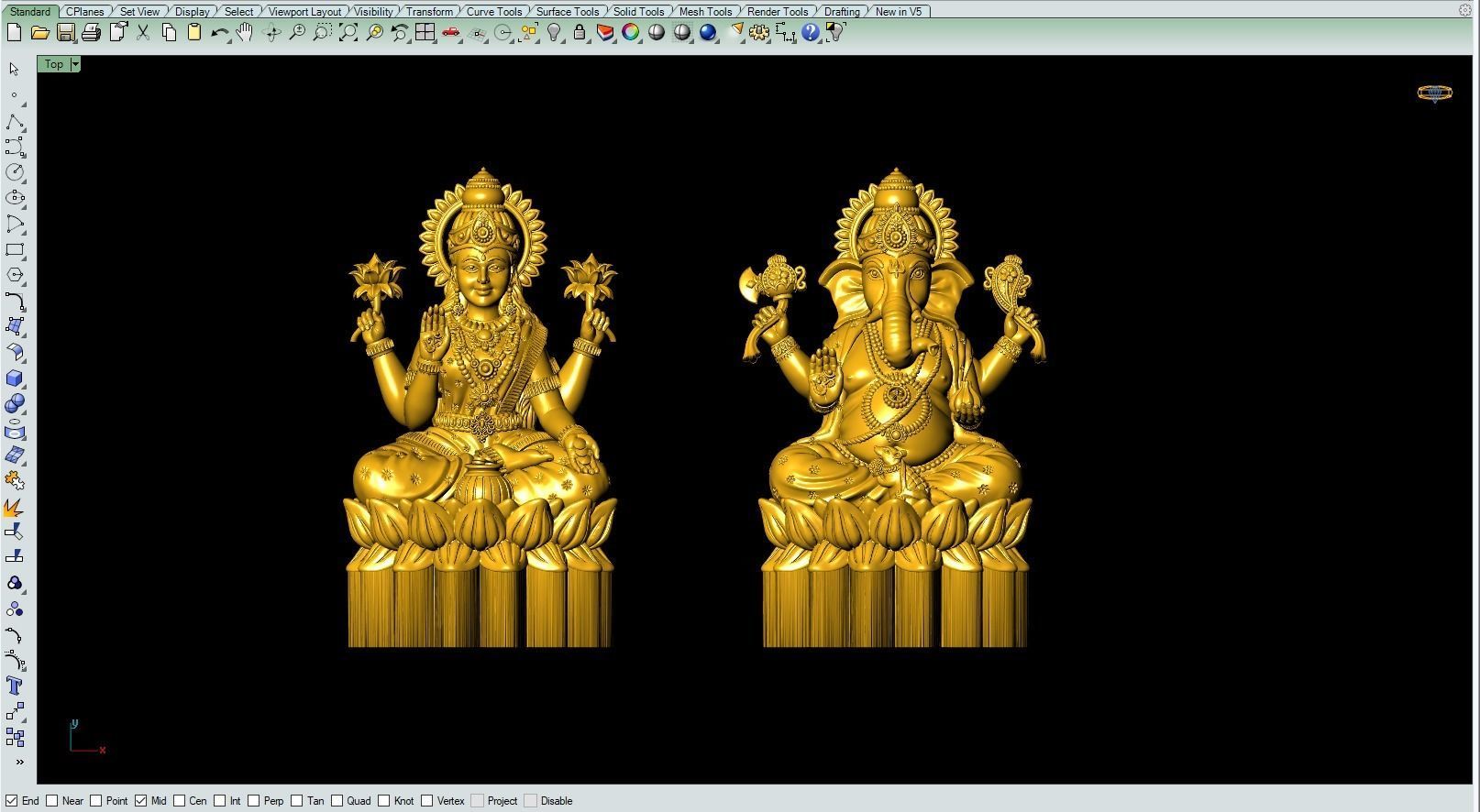
Task: Click the light bulb Hide objects icon
Action: (x=554, y=33)
